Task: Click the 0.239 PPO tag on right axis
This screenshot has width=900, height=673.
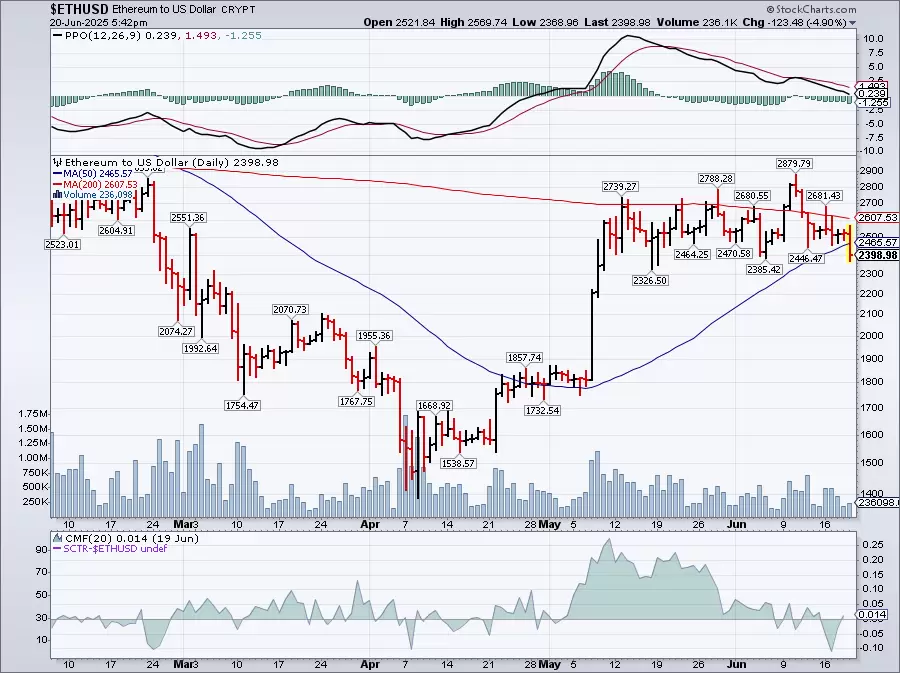Action: pos(872,94)
